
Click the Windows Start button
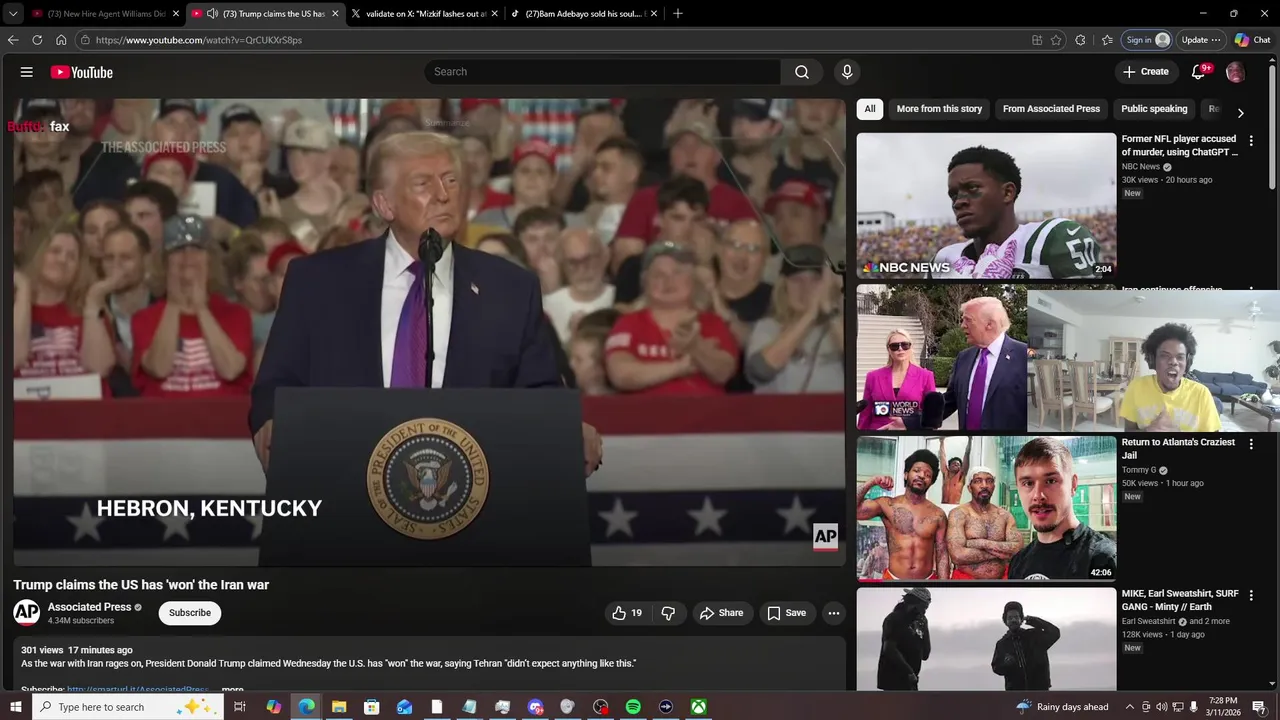coord(15,707)
